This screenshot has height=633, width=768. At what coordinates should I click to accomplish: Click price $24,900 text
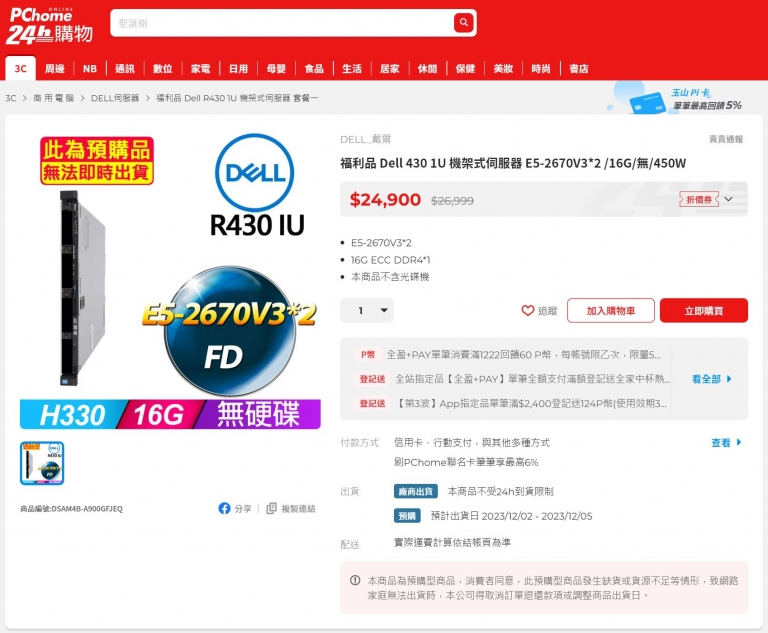pyautogui.click(x=385, y=199)
